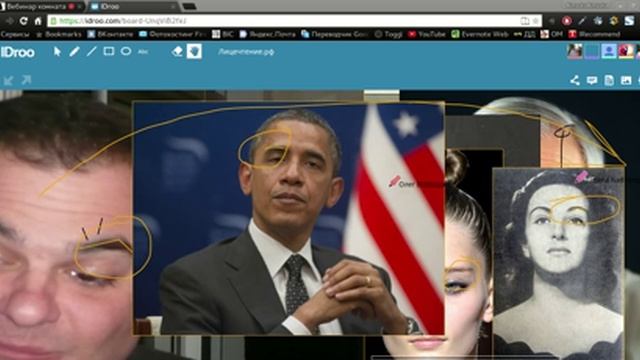Open the Фотохостинг bookmark
The image size is (640, 360).
pos(173,34)
